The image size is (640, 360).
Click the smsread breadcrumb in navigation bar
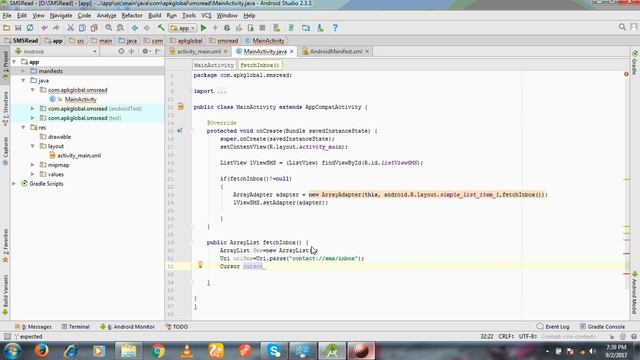click(227, 41)
